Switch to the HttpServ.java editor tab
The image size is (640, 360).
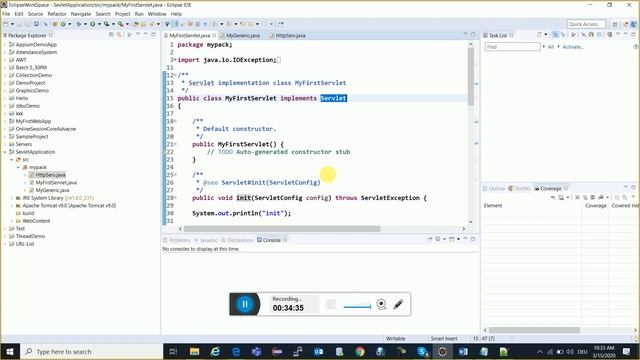tap(291, 36)
